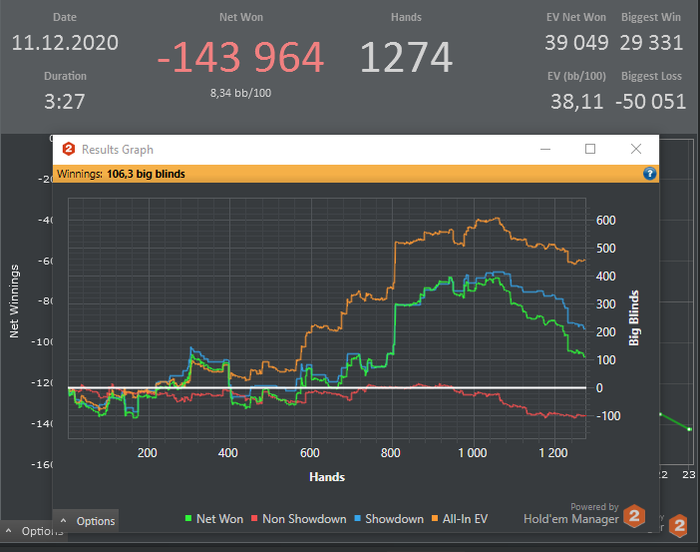Toggle the blue Showdown legend swatch
Screen dimensions: 700x552
[x=357, y=519]
